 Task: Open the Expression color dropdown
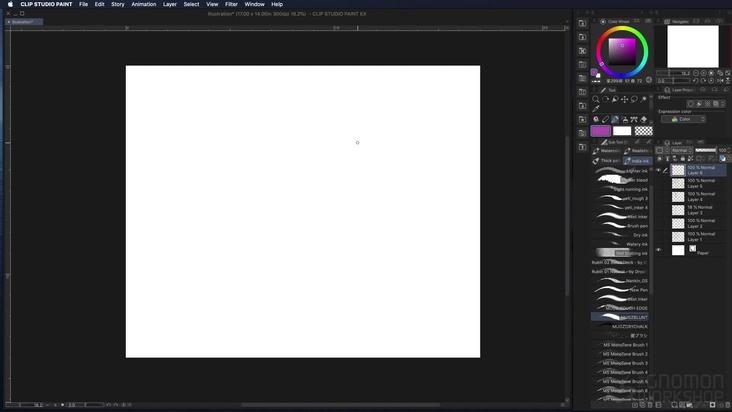coord(686,119)
